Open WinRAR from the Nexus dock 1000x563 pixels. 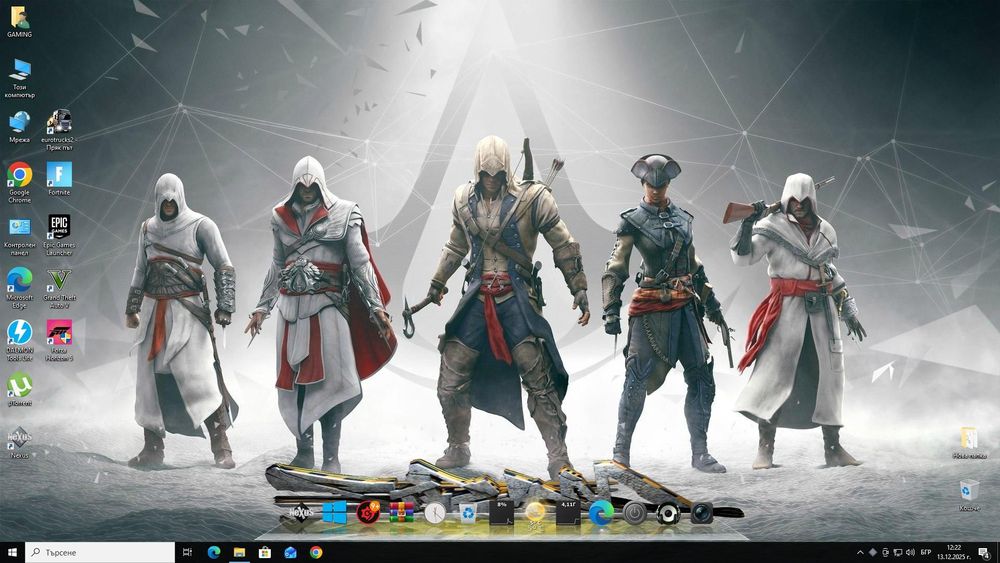point(401,512)
